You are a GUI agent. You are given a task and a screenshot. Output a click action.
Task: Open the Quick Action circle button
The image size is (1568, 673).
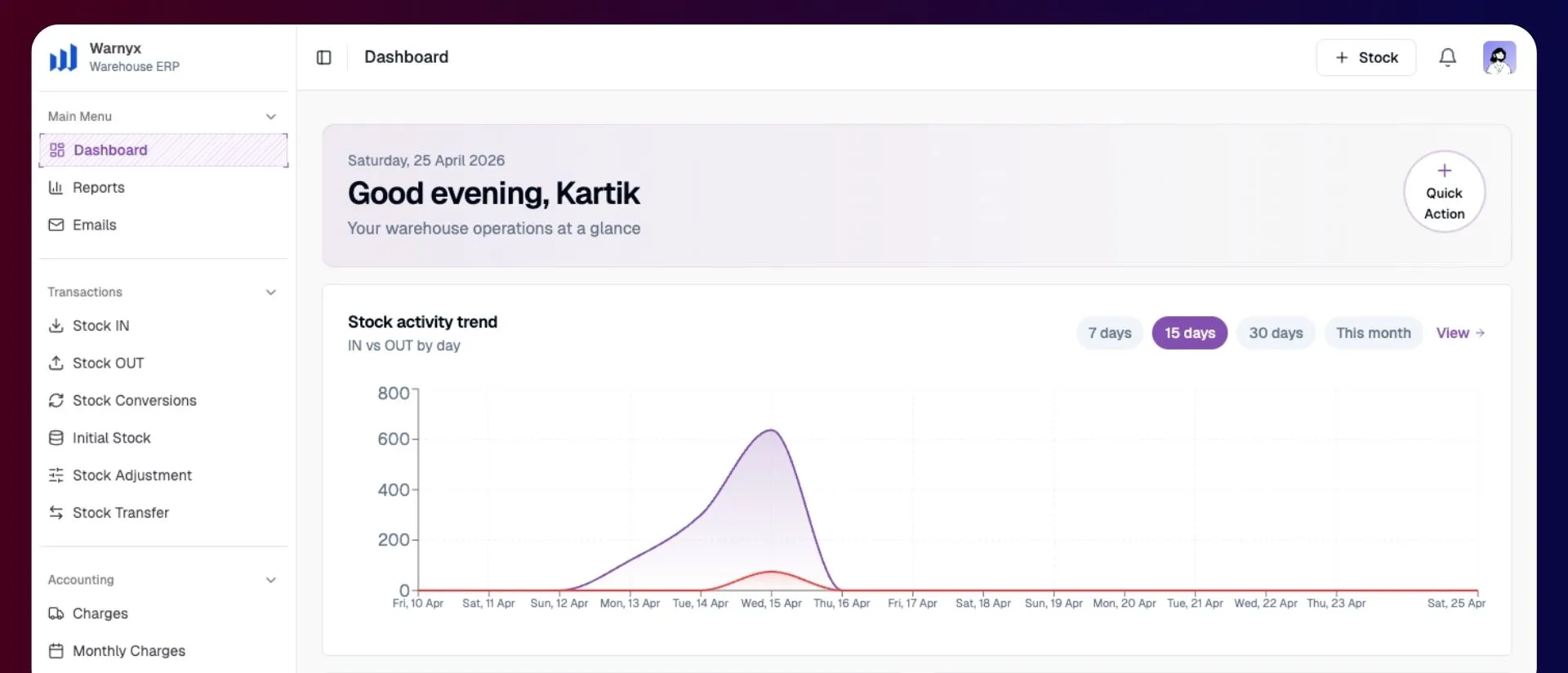1444,192
